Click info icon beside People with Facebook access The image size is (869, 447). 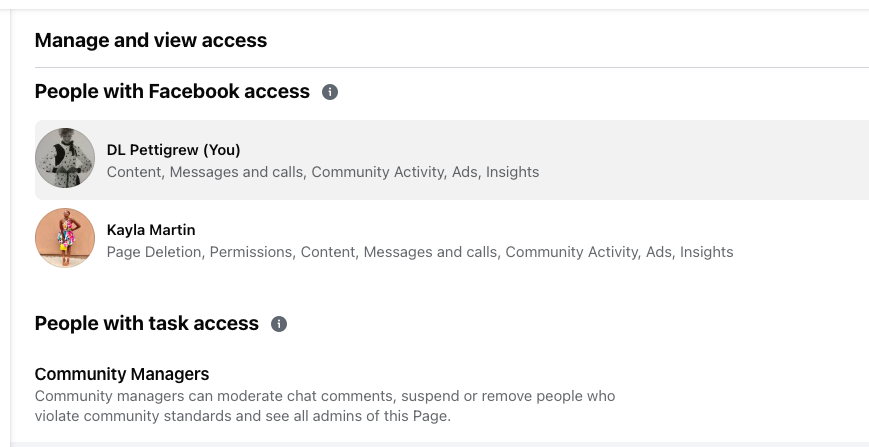(x=330, y=92)
